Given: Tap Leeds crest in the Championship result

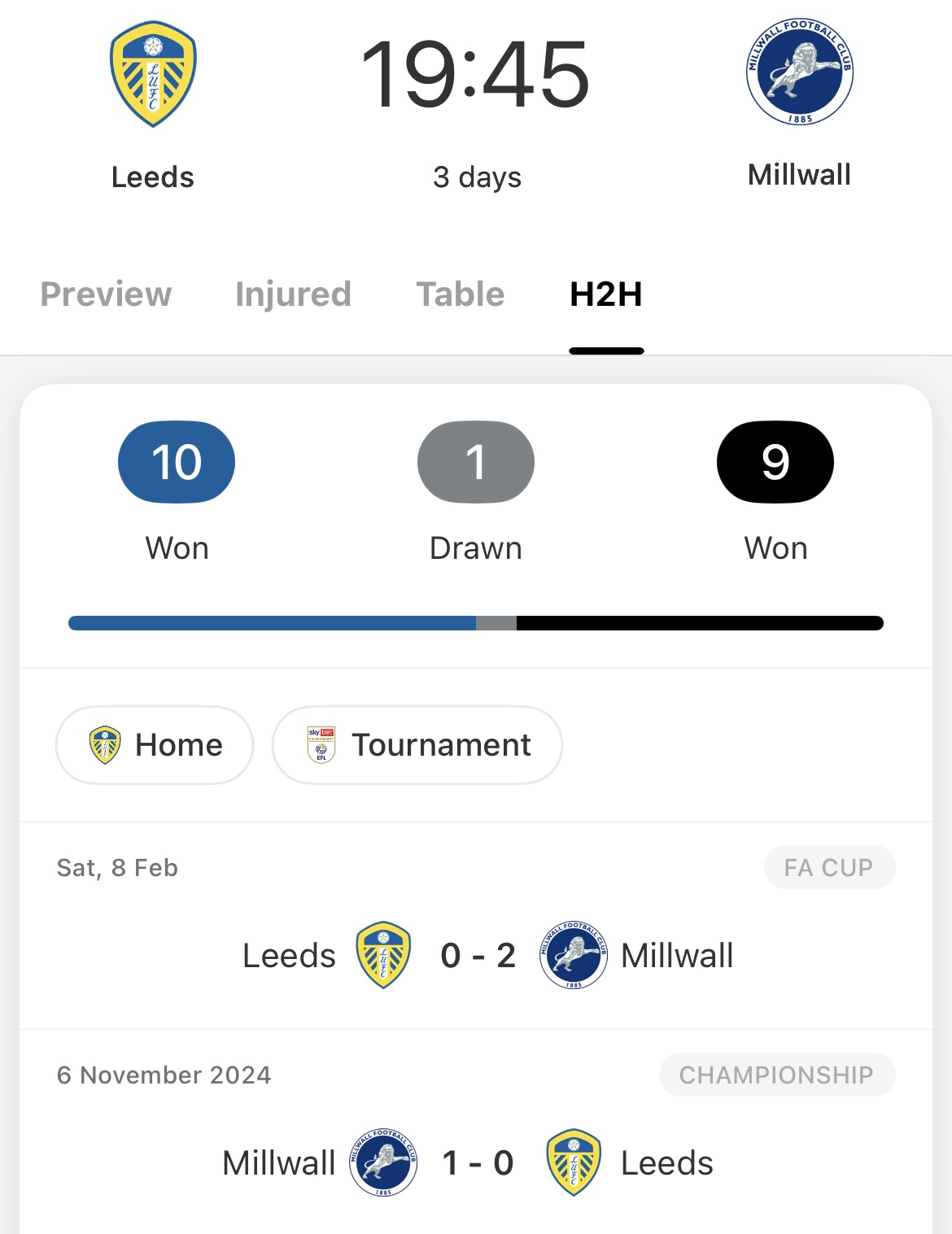Looking at the screenshot, I should pyautogui.click(x=574, y=1162).
